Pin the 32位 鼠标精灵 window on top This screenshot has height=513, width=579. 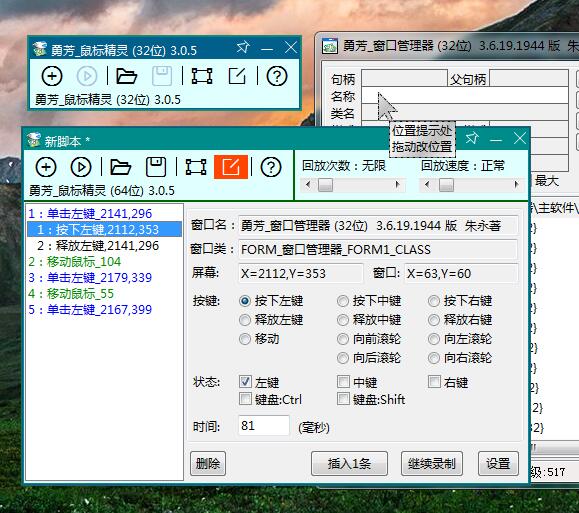click(x=243, y=47)
